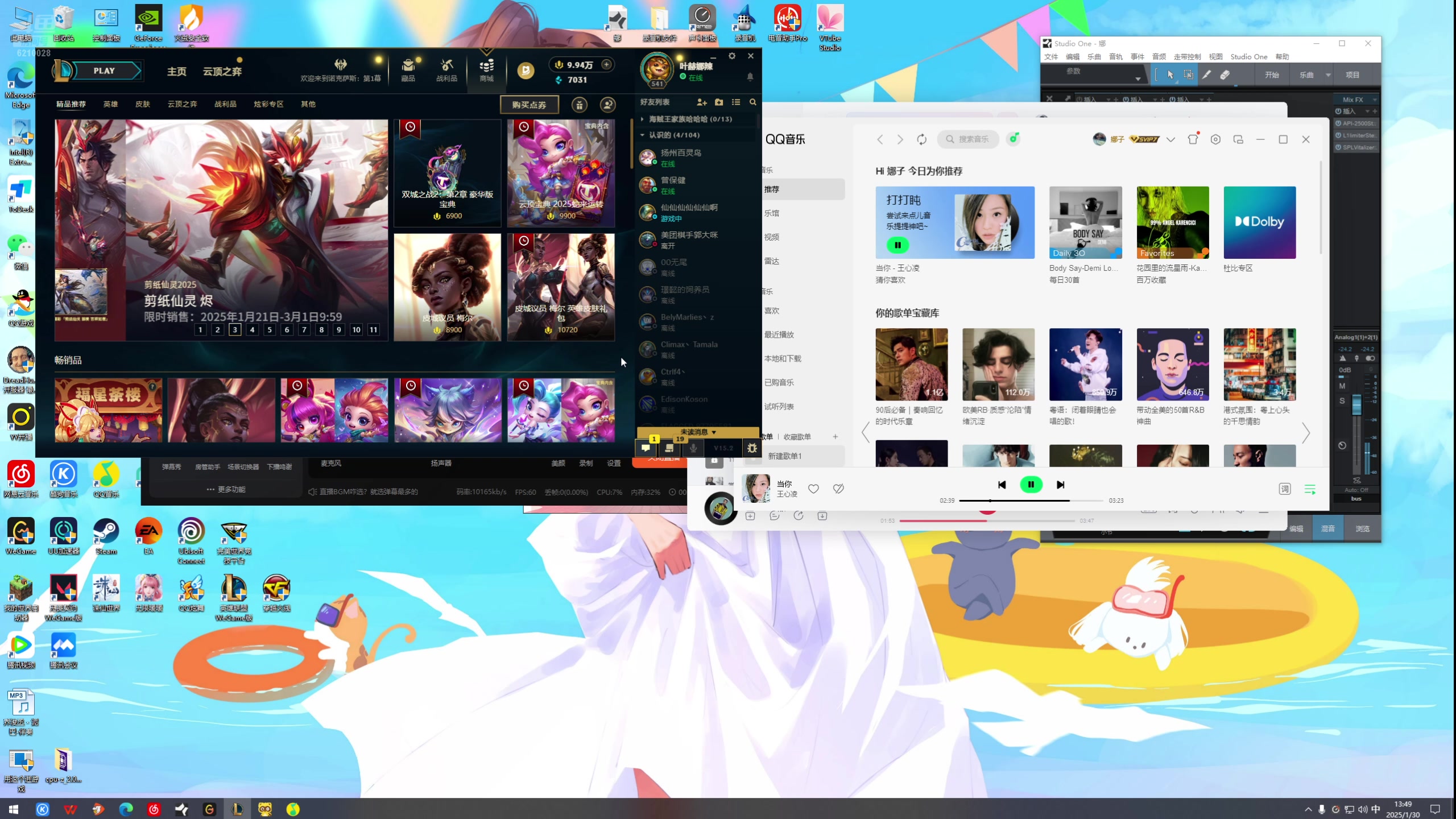Create a new friend folder in League
Image resolution: width=1456 pixels, height=819 pixels.
[x=719, y=102]
